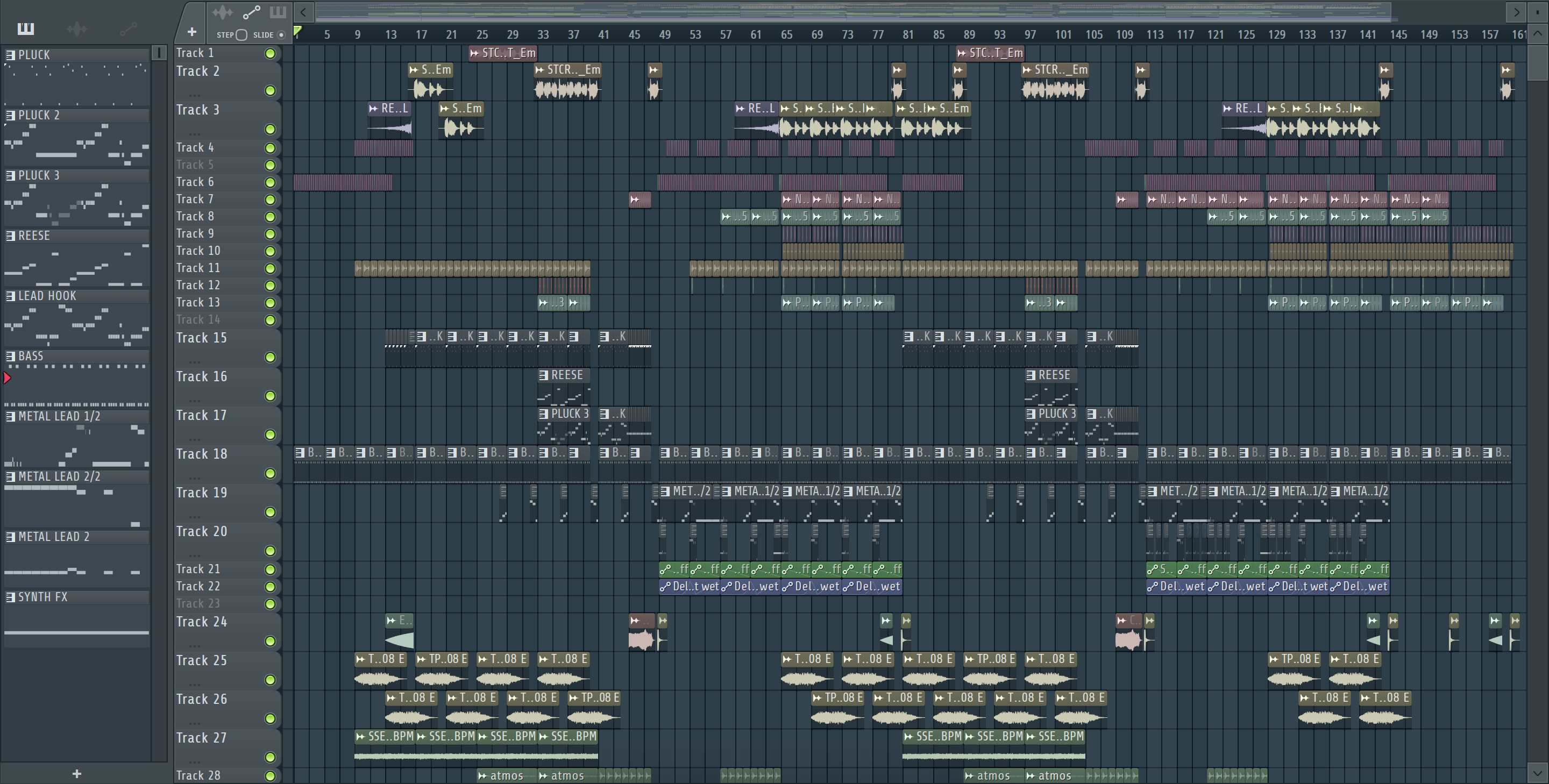Image resolution: width=1549 pixels, height=784 pixels.
Task: Click the vertical scrollbar thumb on the right
Action: tap(1538, 62)
